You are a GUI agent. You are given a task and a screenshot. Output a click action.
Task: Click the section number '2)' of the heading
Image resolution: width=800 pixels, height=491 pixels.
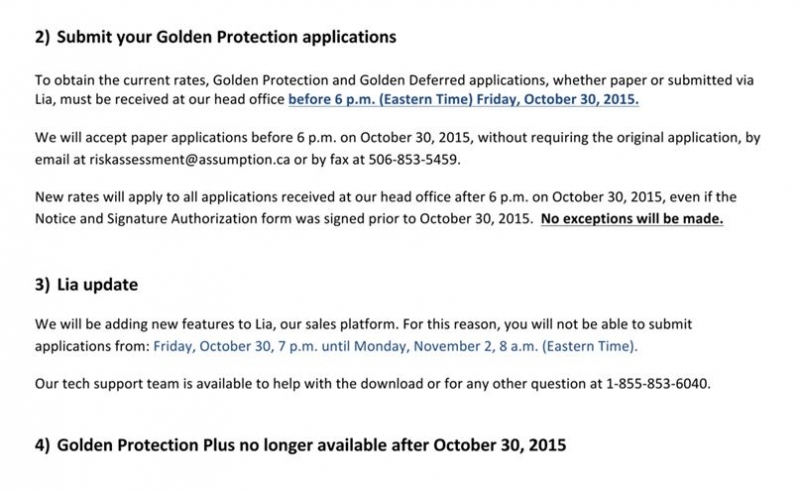pos(43,37)
